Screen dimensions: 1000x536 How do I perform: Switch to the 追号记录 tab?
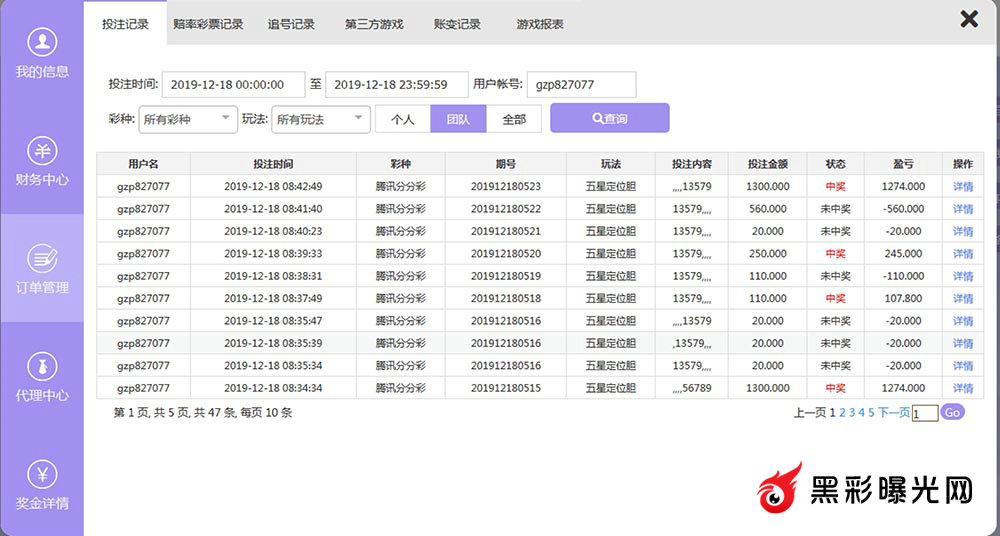pyautogui.click(x=291, y=24)
